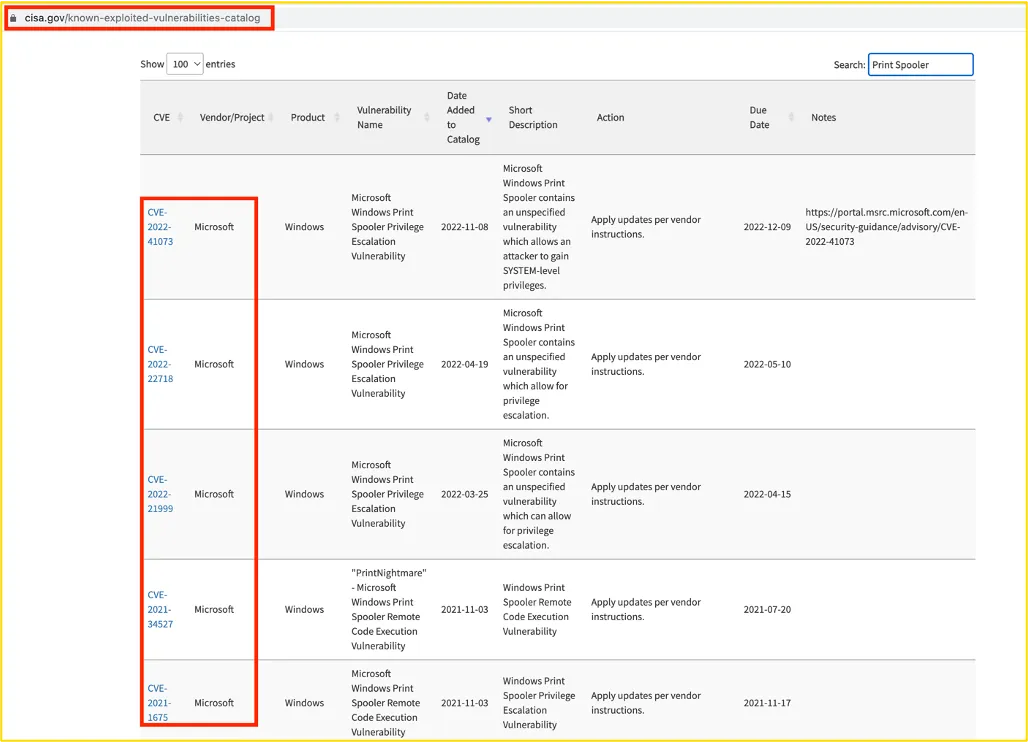Click the Vendor/Project column header text
This screenshot has width=1028, height=742.
(232, 118)
